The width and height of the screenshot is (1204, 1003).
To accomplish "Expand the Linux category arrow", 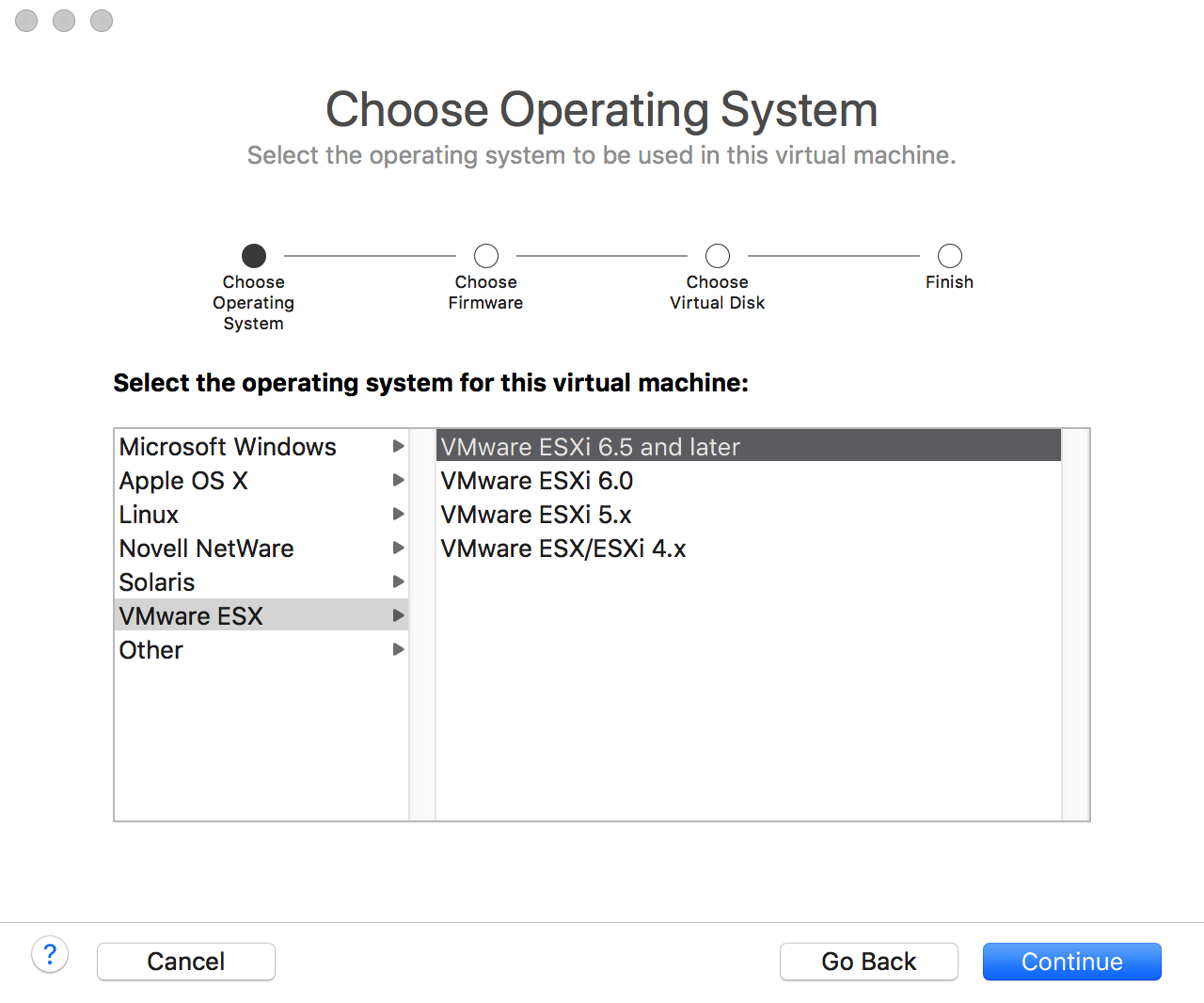I will click(398, 514).
